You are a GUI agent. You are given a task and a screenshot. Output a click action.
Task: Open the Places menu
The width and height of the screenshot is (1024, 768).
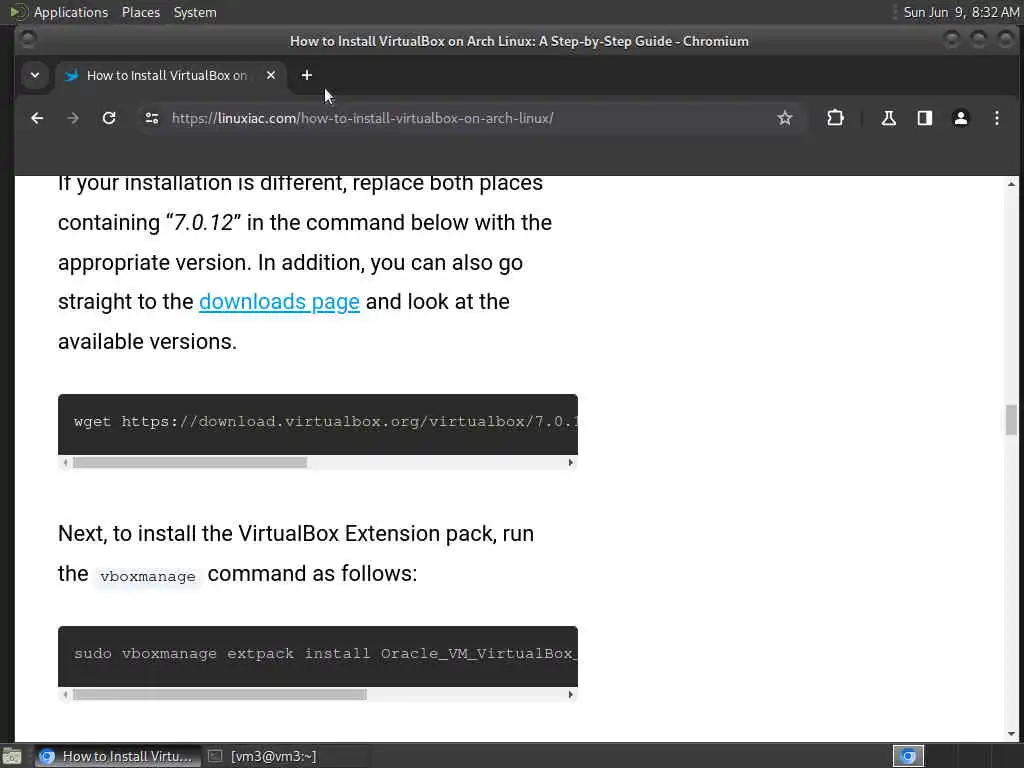coord(140,12)
